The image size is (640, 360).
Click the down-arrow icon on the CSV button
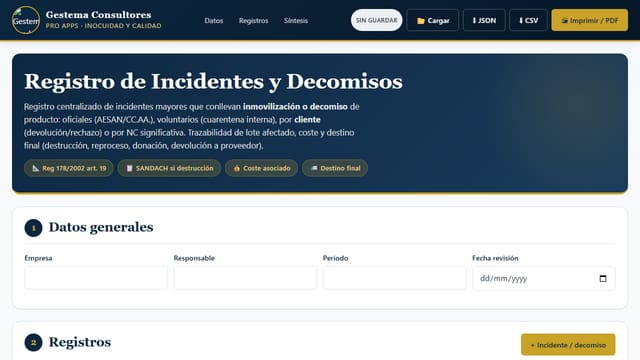pos(521,20)
